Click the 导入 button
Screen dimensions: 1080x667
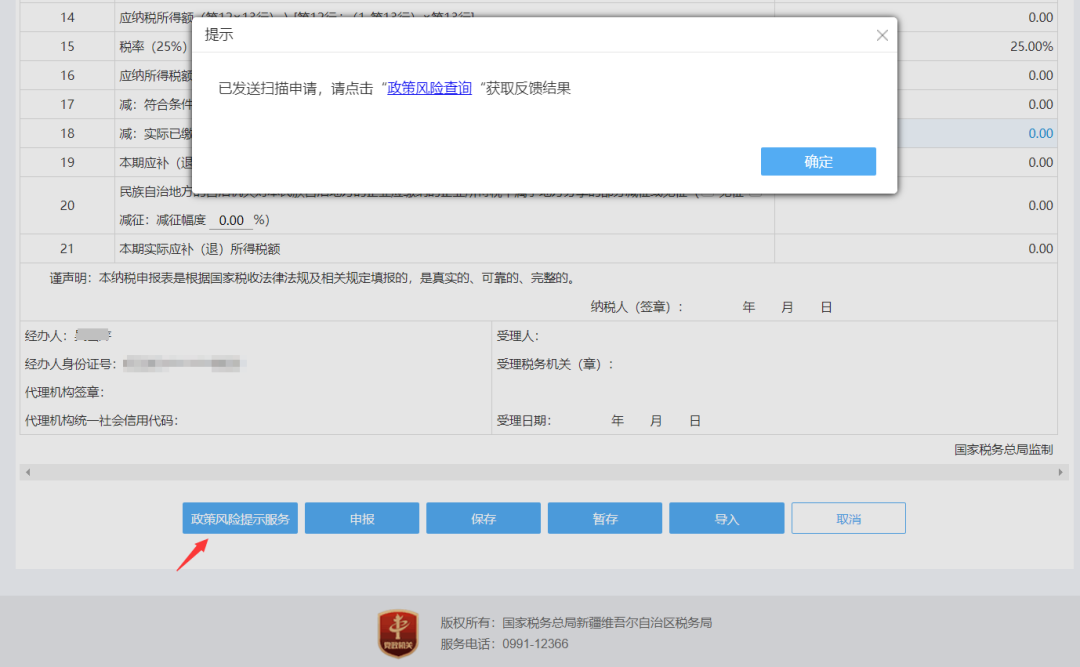coord(726,518)
